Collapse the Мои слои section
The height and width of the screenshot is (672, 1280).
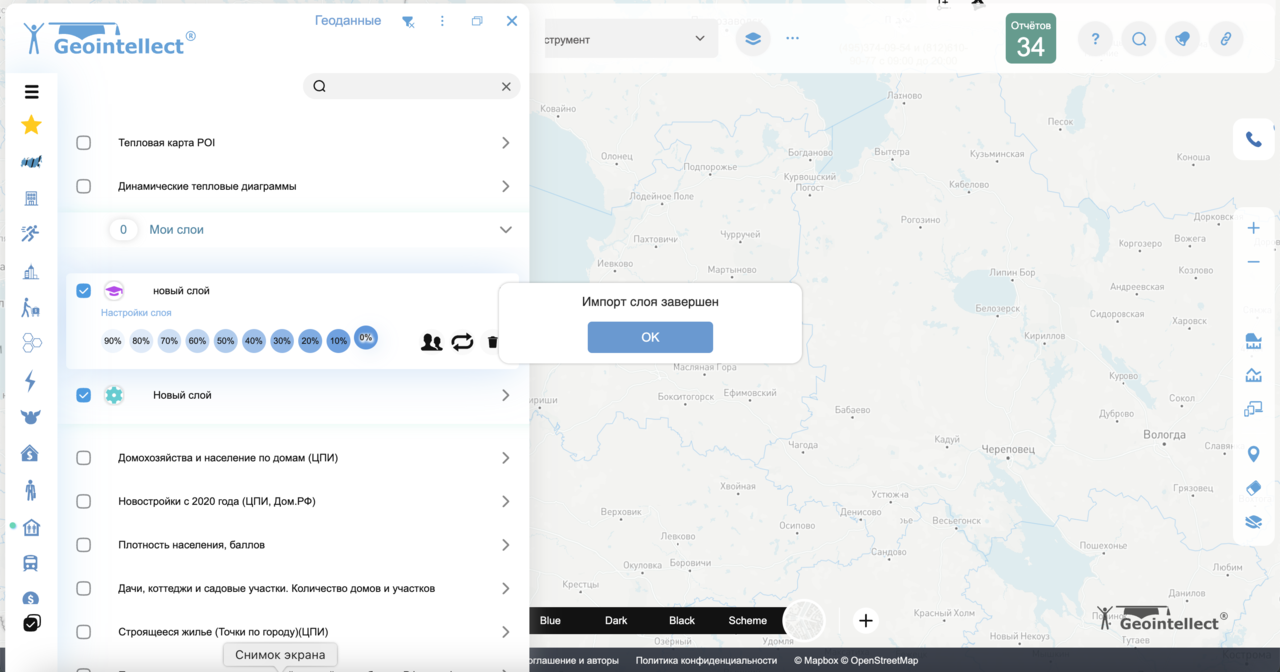[x=506, y=229]
